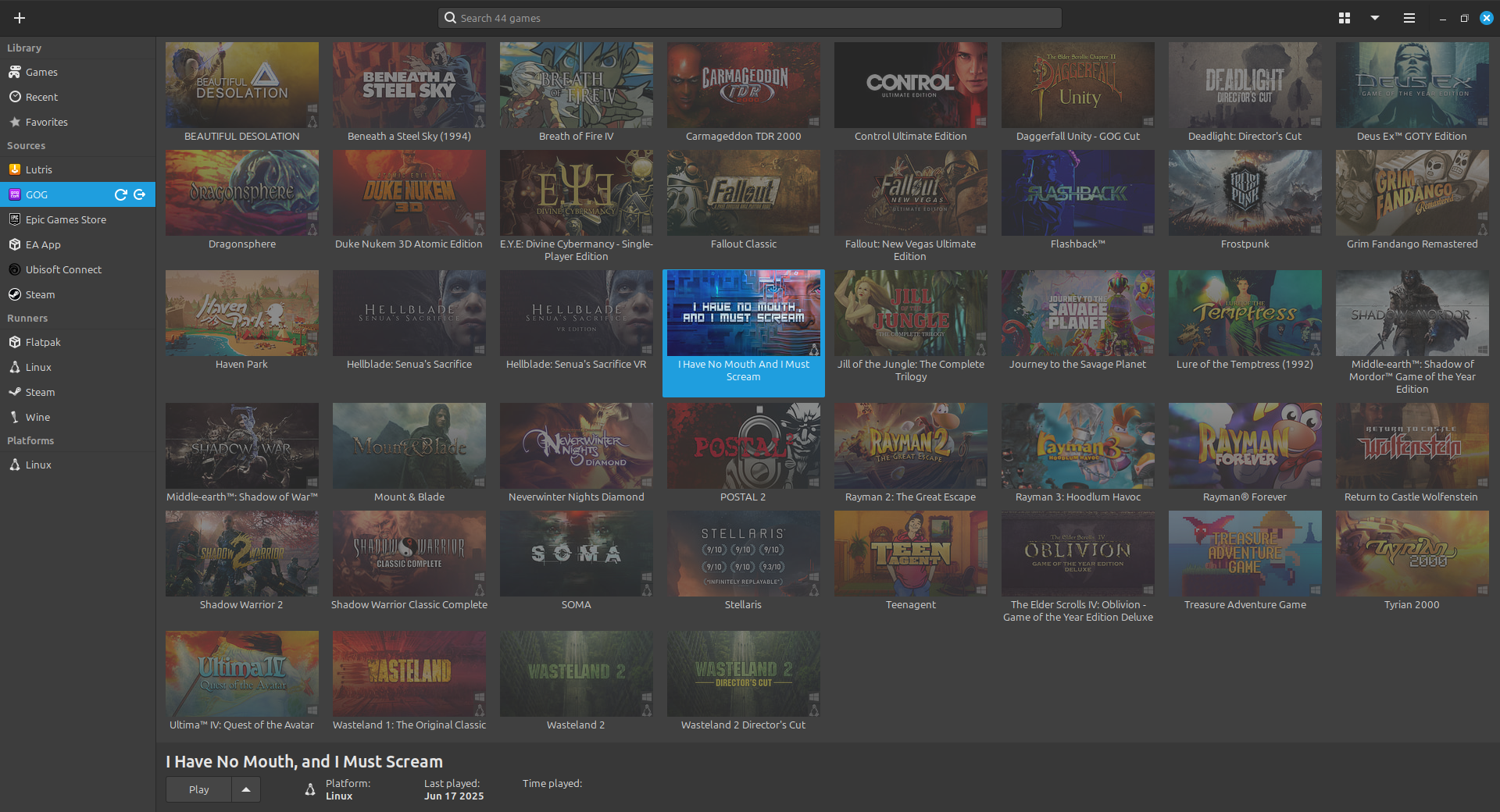Select Steam under Sources
This screenshot has height=812, width=1500.
coord(77,294)
